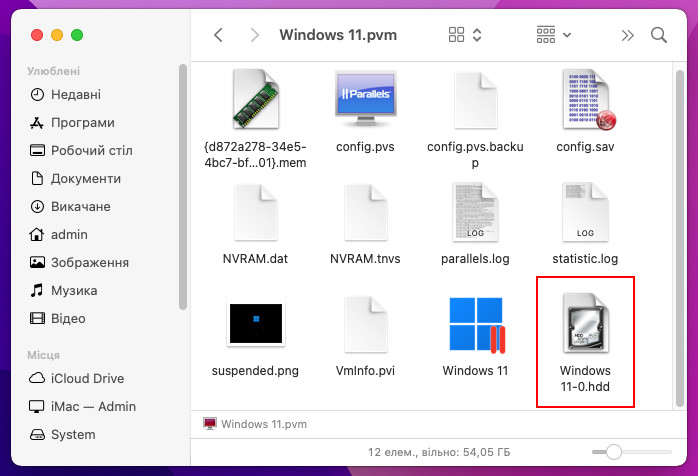Select the Windows 11-0.hdd disk icon
This screenshot has width=698, height=476.
point(585,323)
